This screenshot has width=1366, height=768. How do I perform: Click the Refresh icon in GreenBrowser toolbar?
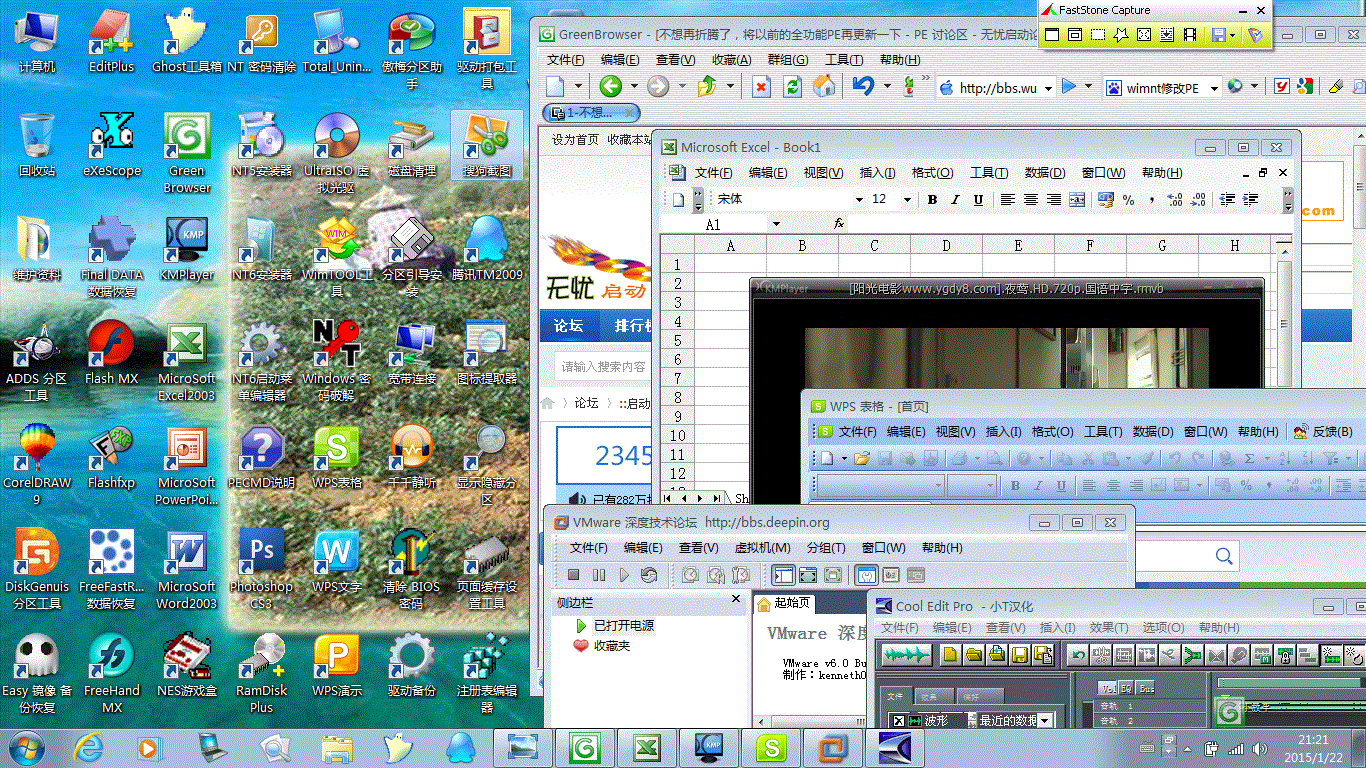click(x=793, y=87)
